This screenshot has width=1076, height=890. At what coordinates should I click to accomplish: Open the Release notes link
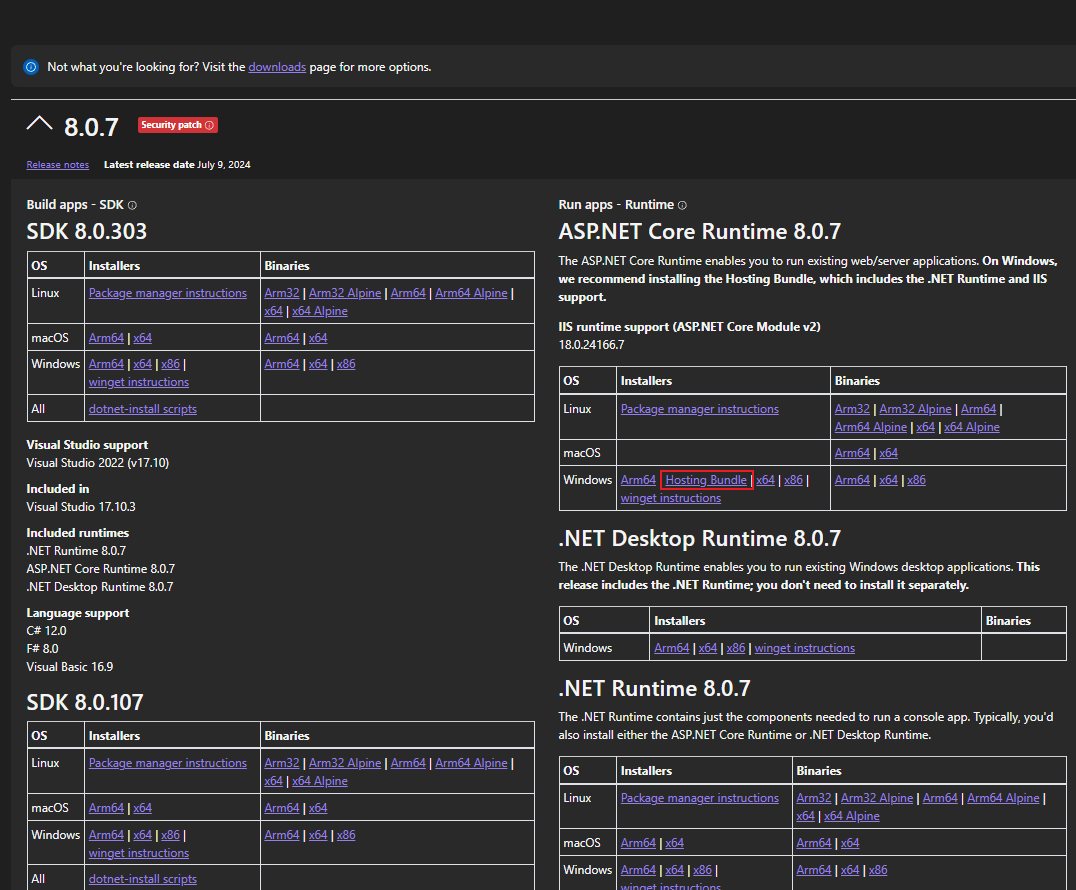coord(58,165)
